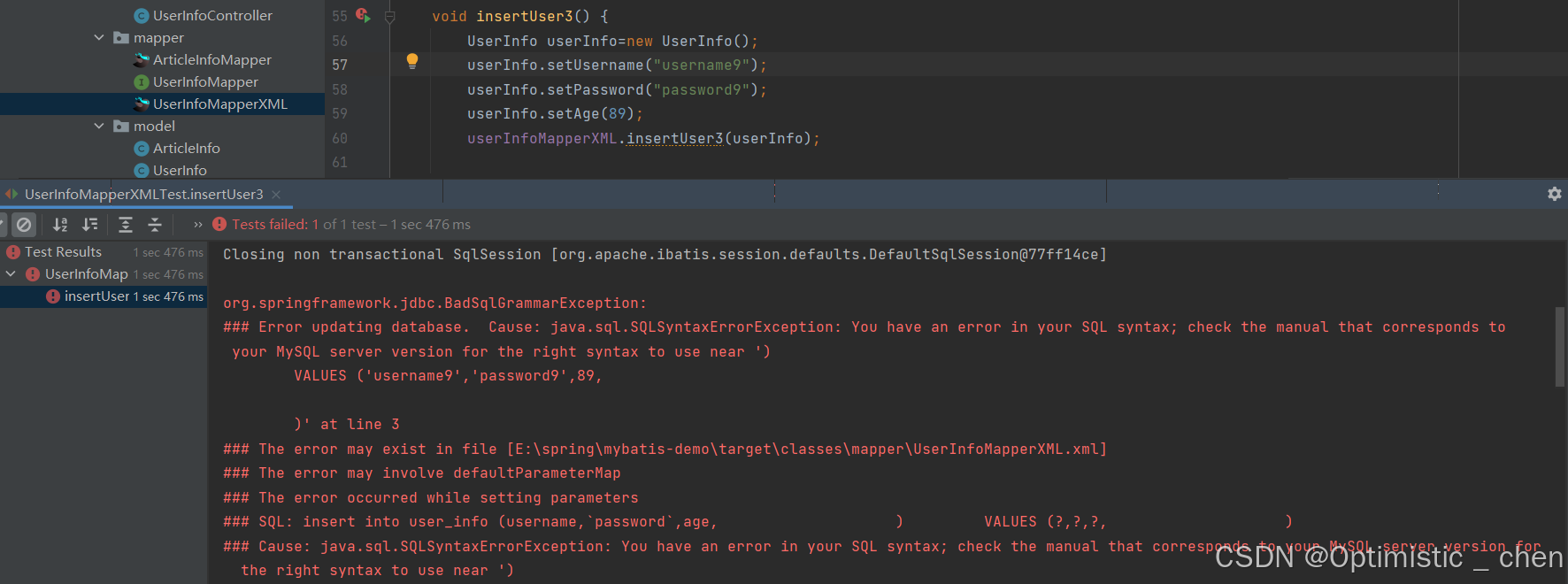Click the yellow lightbulb intention icon

click(411, 61)
